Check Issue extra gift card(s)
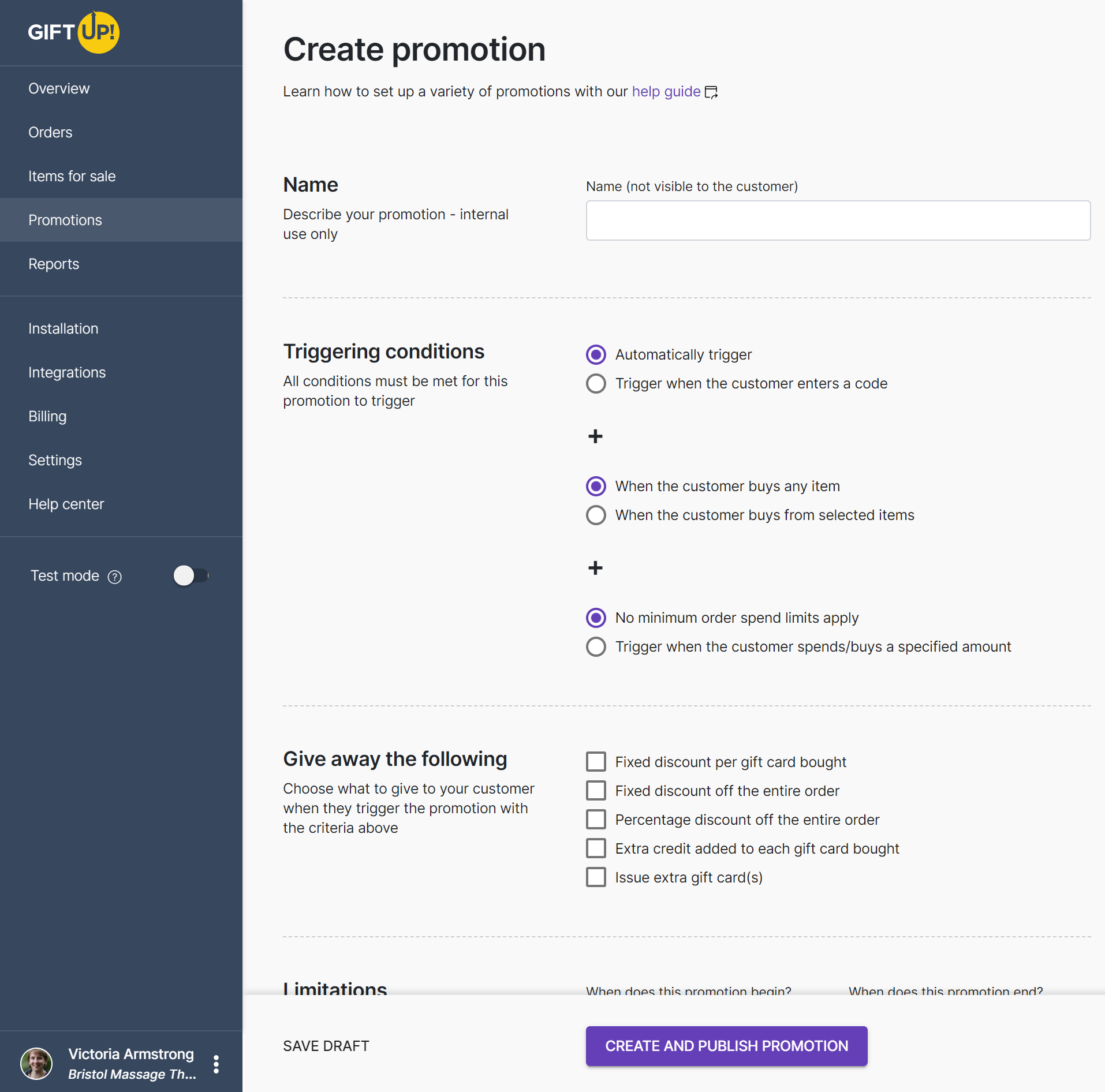Screen dimensions: 1105x1092 [596, 877]
